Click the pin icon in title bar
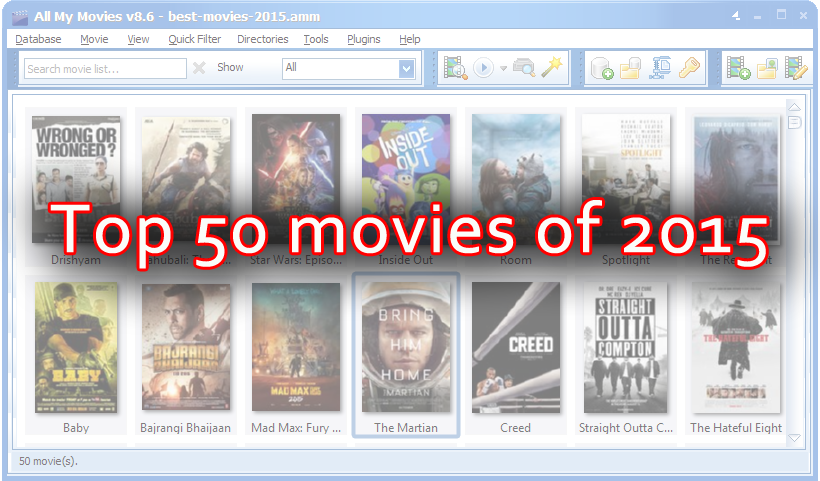820x481 pixels. (736, 16)
